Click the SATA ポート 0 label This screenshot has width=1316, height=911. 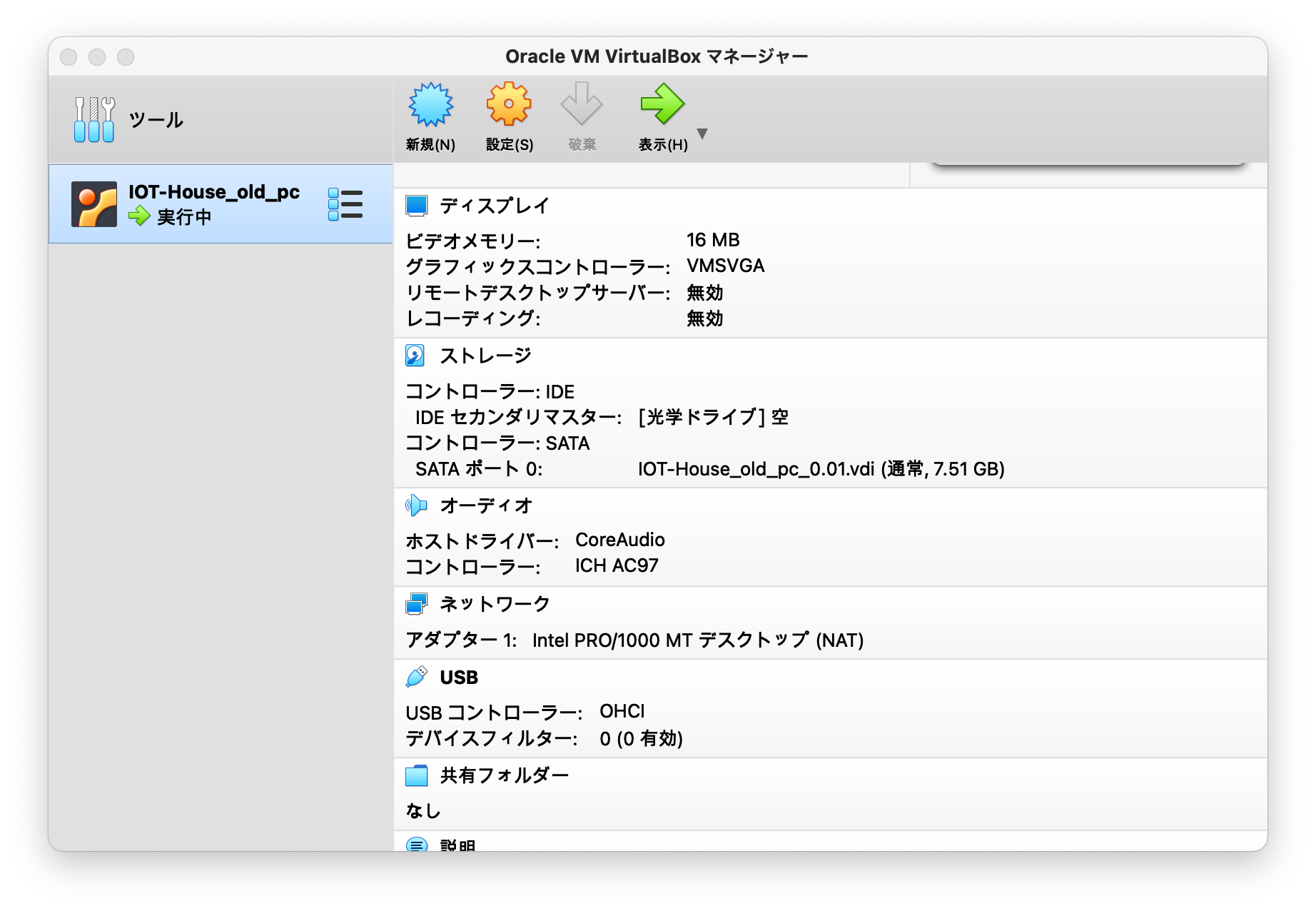[x=478, y=469]
